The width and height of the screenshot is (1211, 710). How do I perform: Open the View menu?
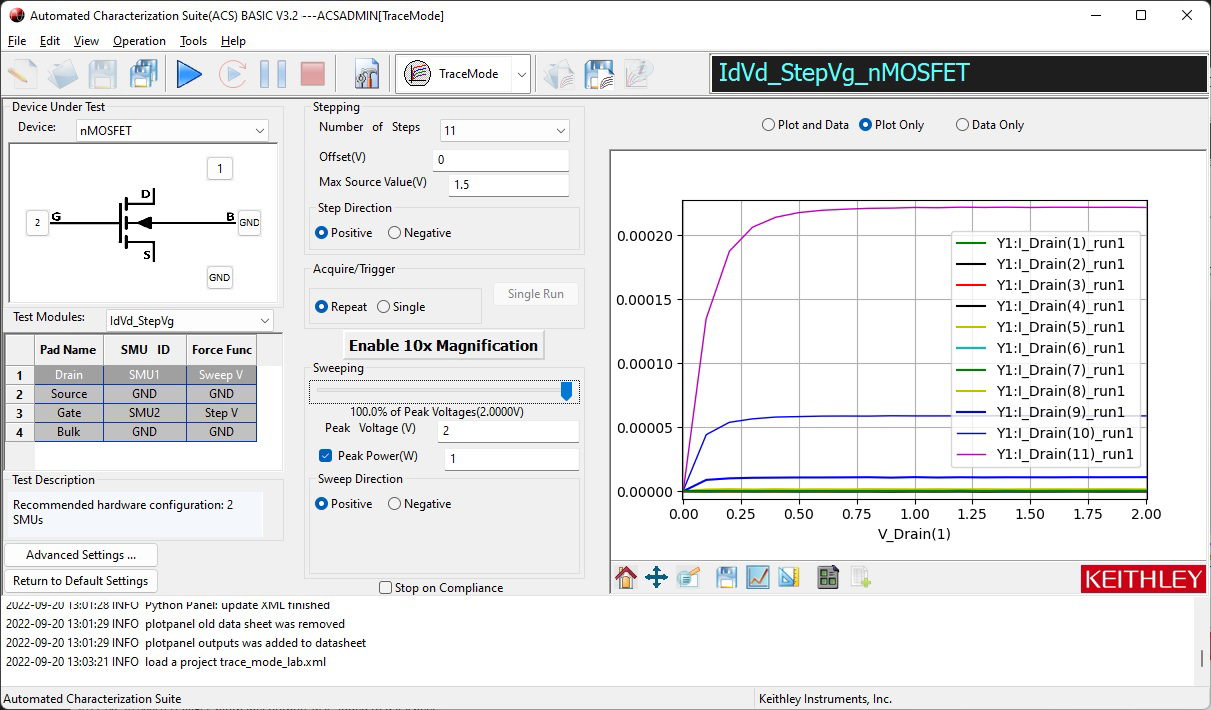[87, 41]
